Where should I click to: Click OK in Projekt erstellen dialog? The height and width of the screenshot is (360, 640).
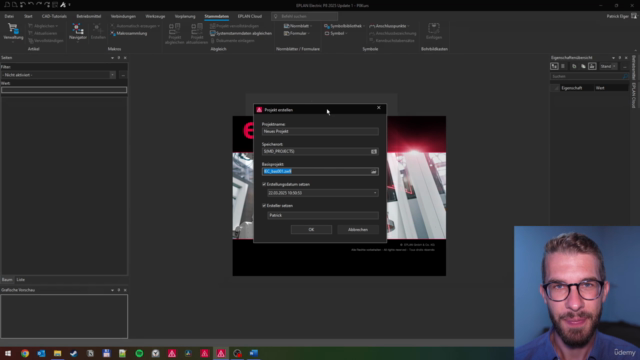(311, 230)
